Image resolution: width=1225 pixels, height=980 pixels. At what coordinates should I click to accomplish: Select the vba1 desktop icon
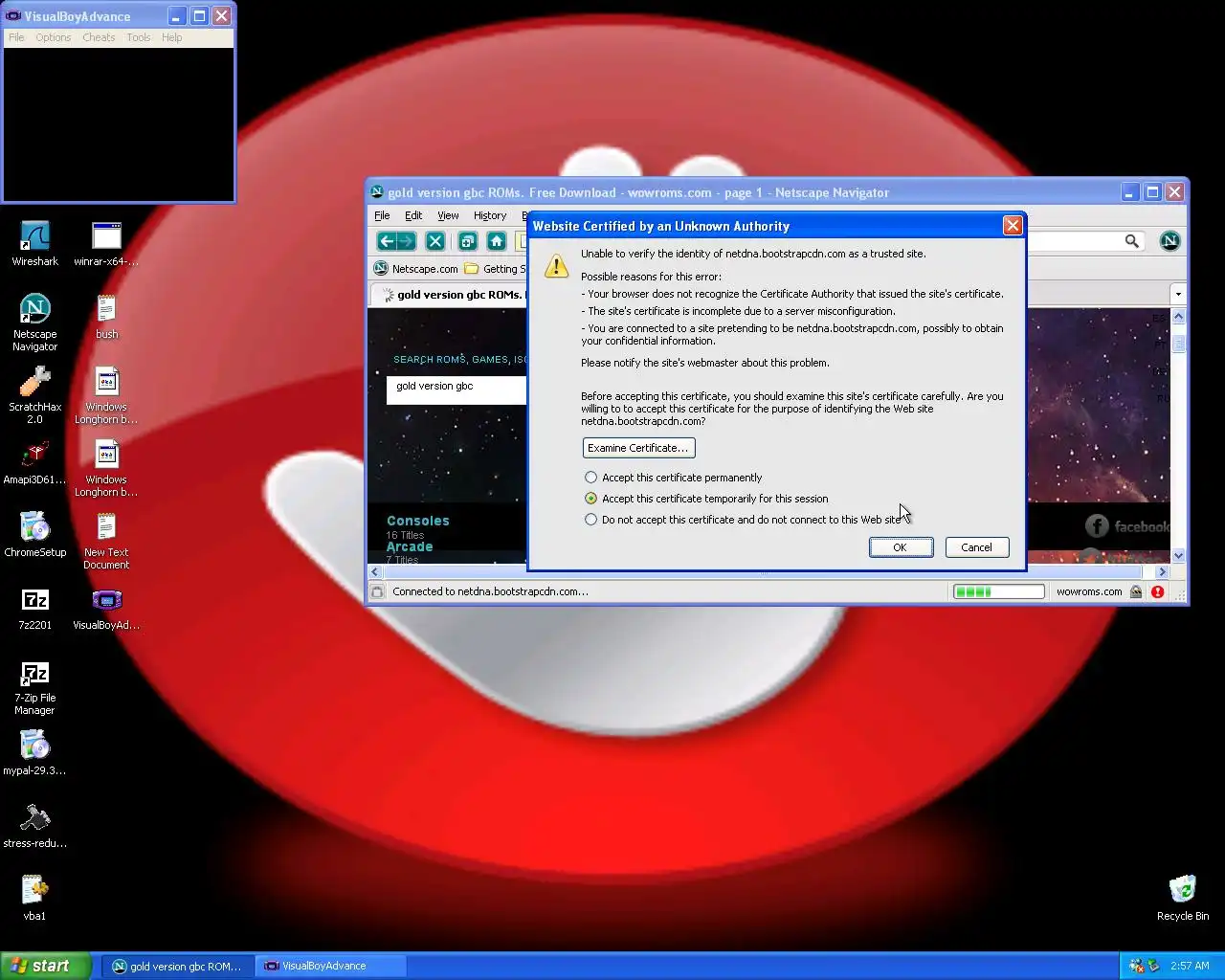point(35,899)
